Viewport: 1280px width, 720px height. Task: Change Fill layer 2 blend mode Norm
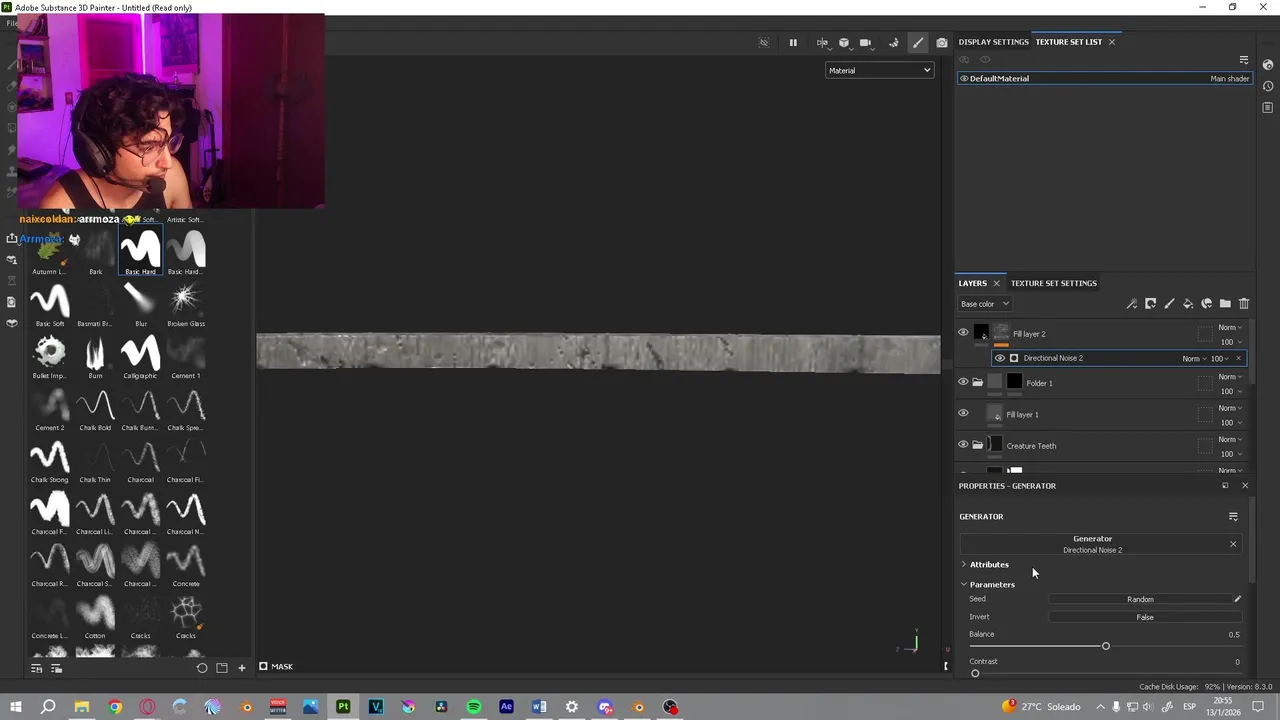coord(1230,327)
